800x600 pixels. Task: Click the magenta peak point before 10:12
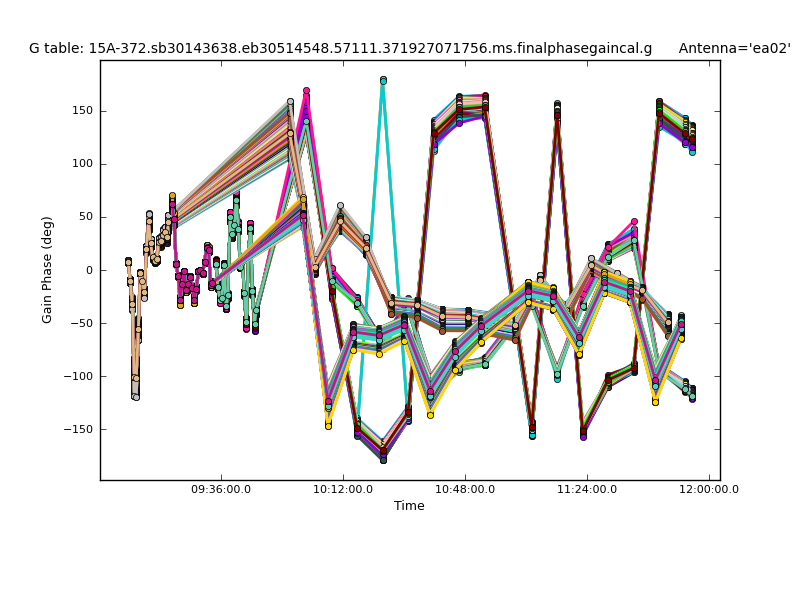306,91
